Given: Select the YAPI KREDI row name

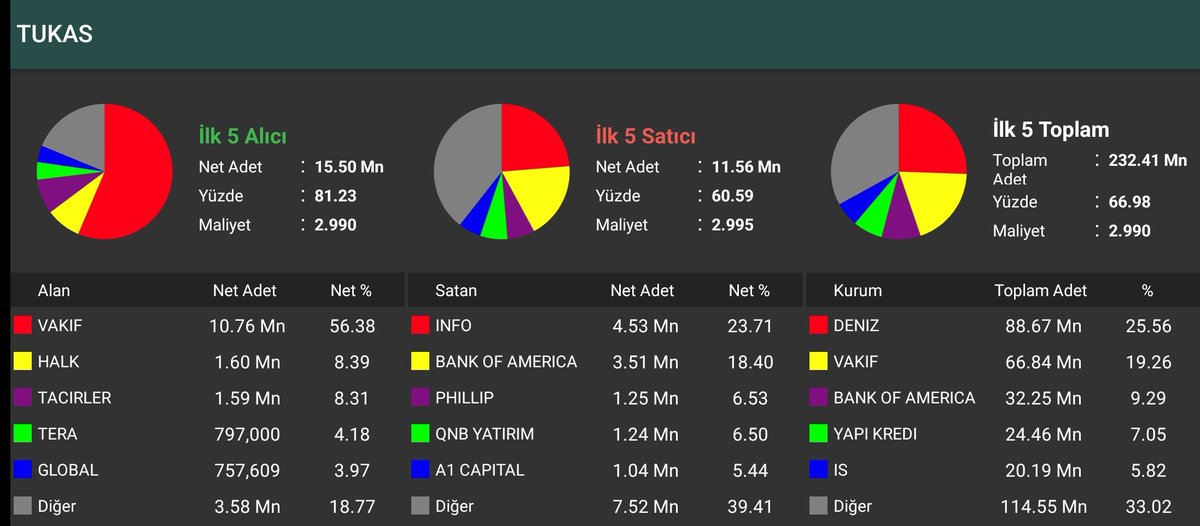Looking at the screenshot, I should pyautogui.click(x=875, y=434).
